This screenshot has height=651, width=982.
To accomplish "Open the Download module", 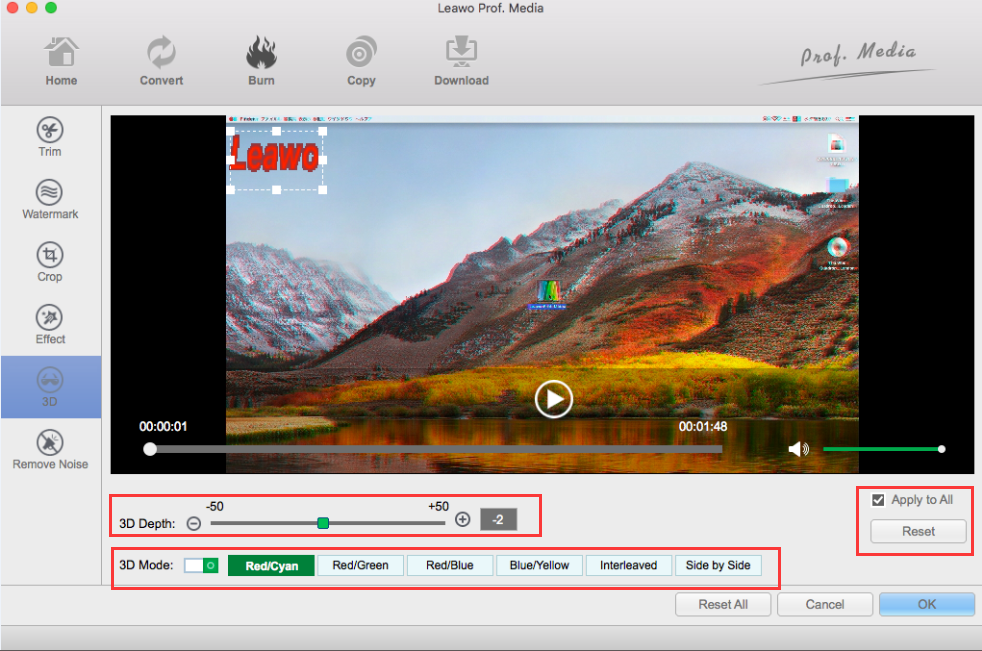I will click(461, 61).
